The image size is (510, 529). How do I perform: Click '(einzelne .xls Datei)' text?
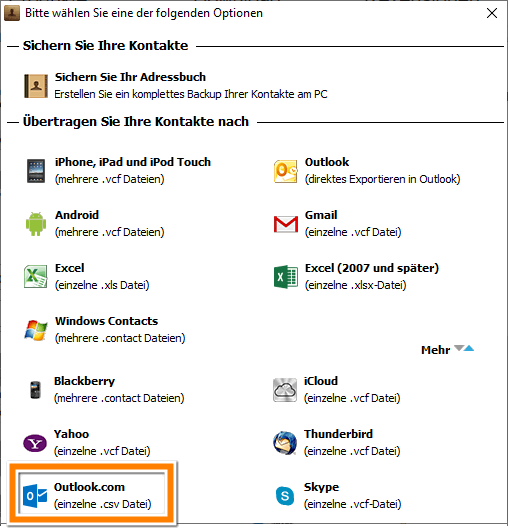(102, 285)
